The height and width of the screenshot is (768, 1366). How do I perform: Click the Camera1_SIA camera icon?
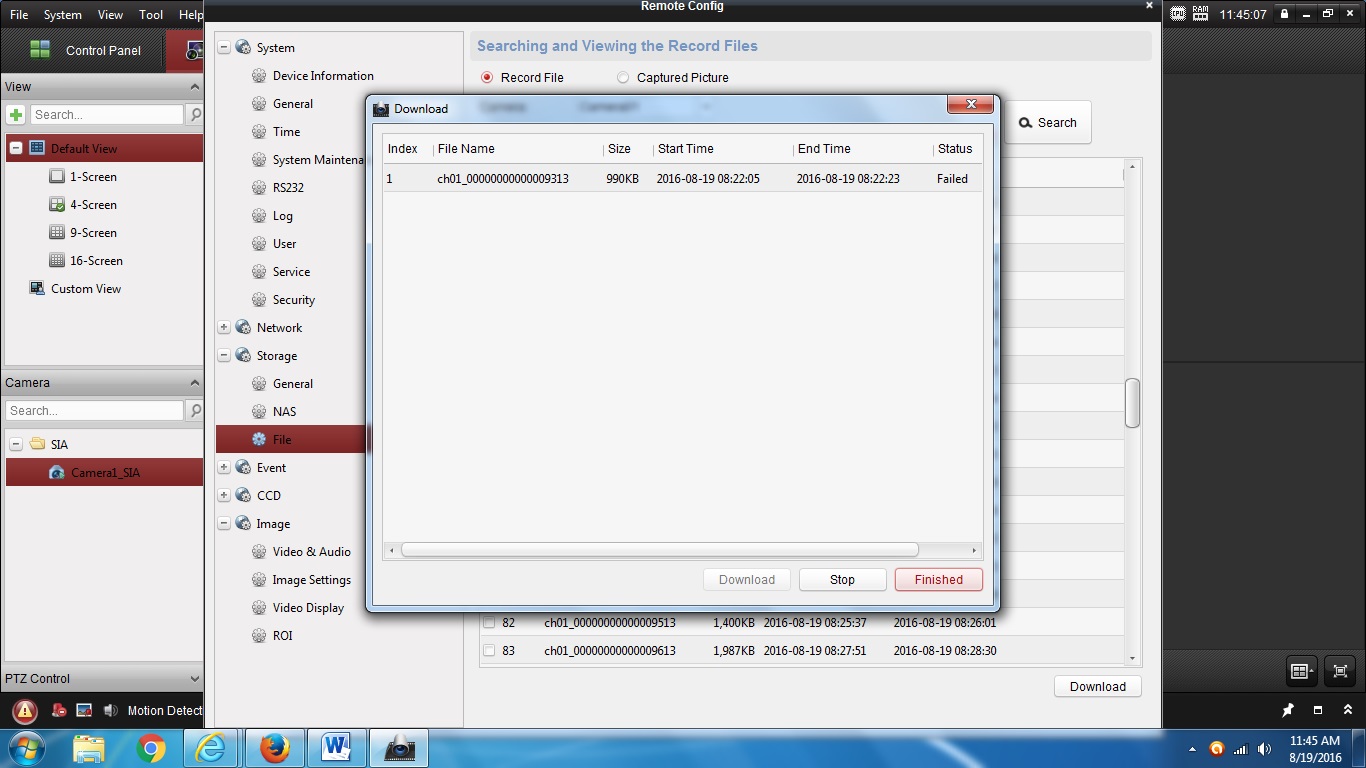57,473
